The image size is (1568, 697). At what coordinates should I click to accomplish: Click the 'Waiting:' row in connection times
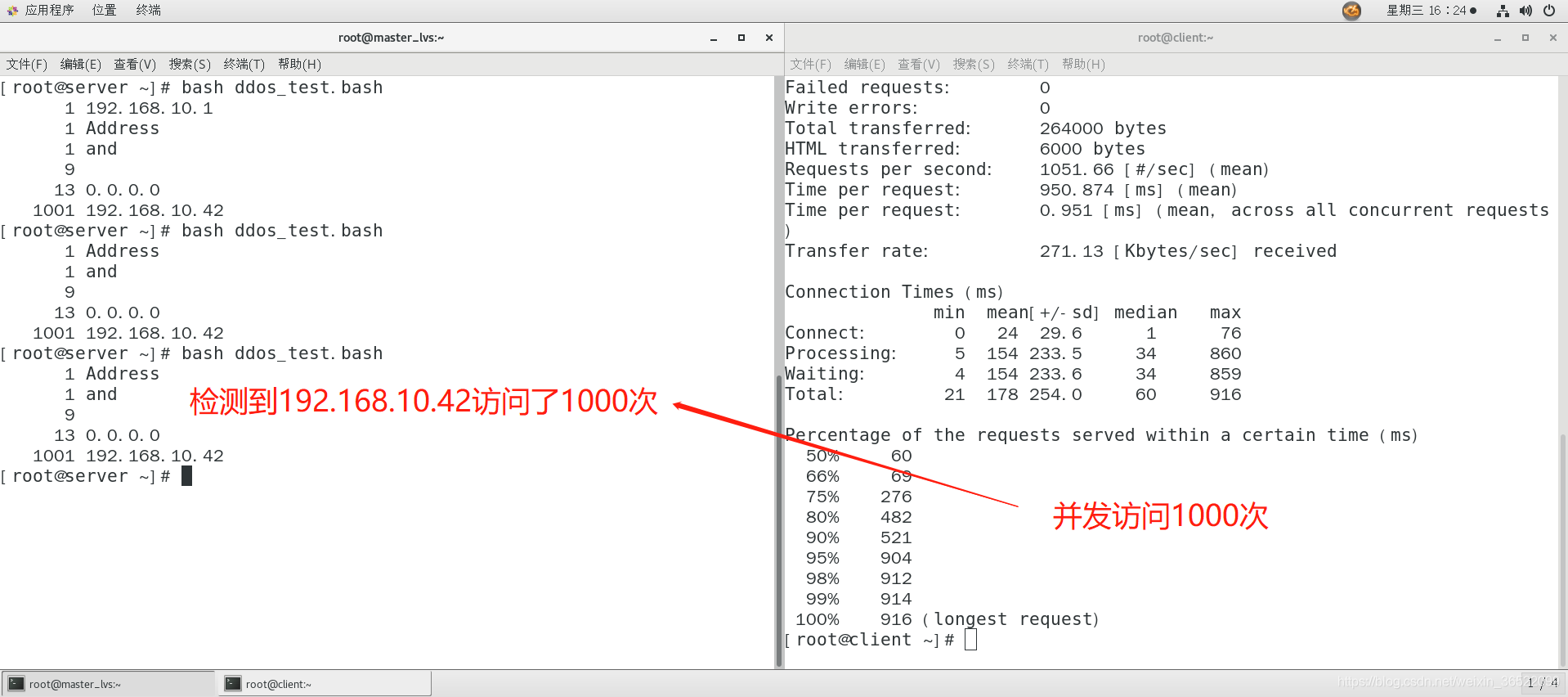[x=1014, y=374]
